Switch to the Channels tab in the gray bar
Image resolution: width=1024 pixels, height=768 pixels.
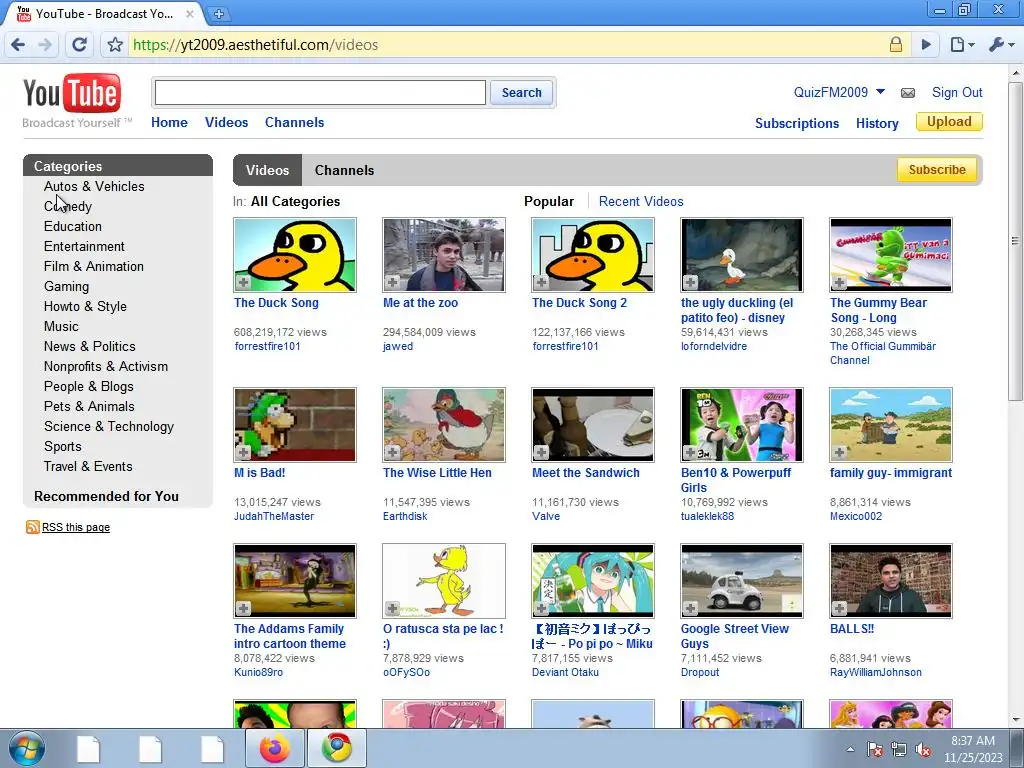coord(344,170)
